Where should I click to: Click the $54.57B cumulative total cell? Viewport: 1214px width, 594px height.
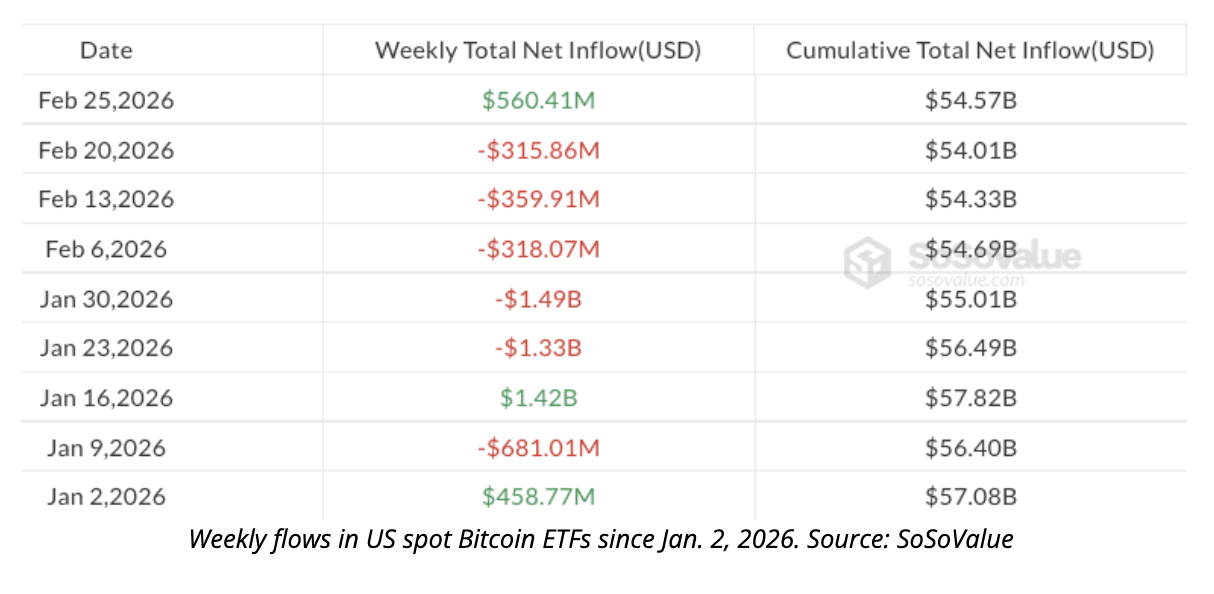coord(970,101)
